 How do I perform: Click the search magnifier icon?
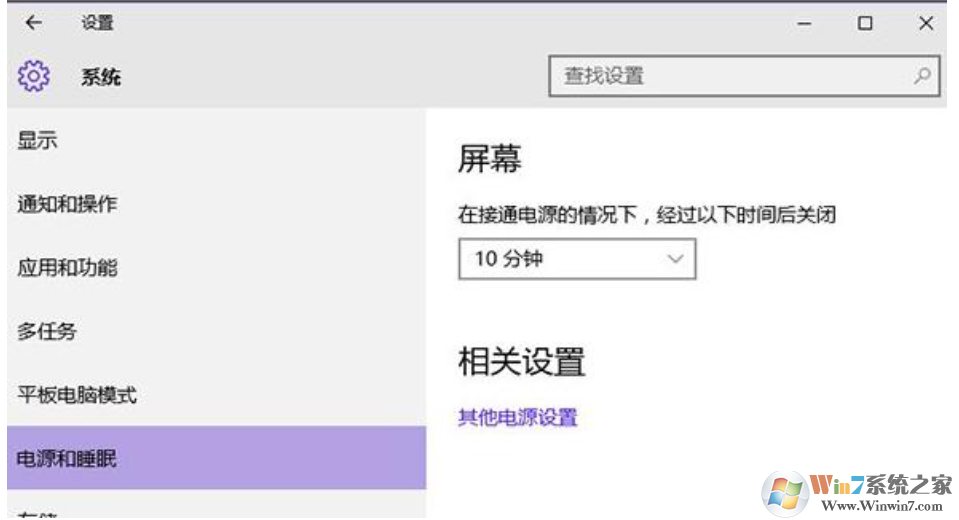coord(922,76)
